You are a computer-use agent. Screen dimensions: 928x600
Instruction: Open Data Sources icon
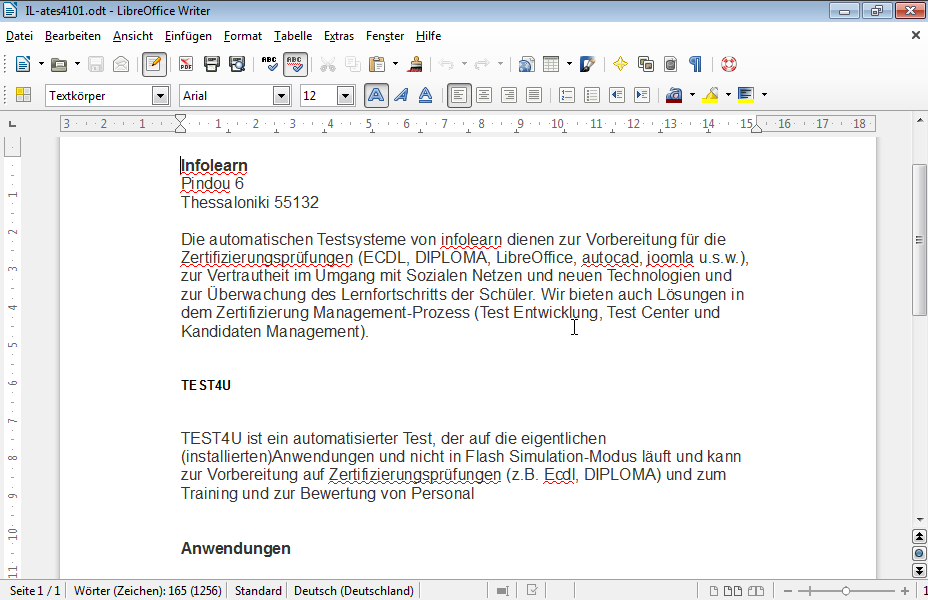(x=671, y=64)
